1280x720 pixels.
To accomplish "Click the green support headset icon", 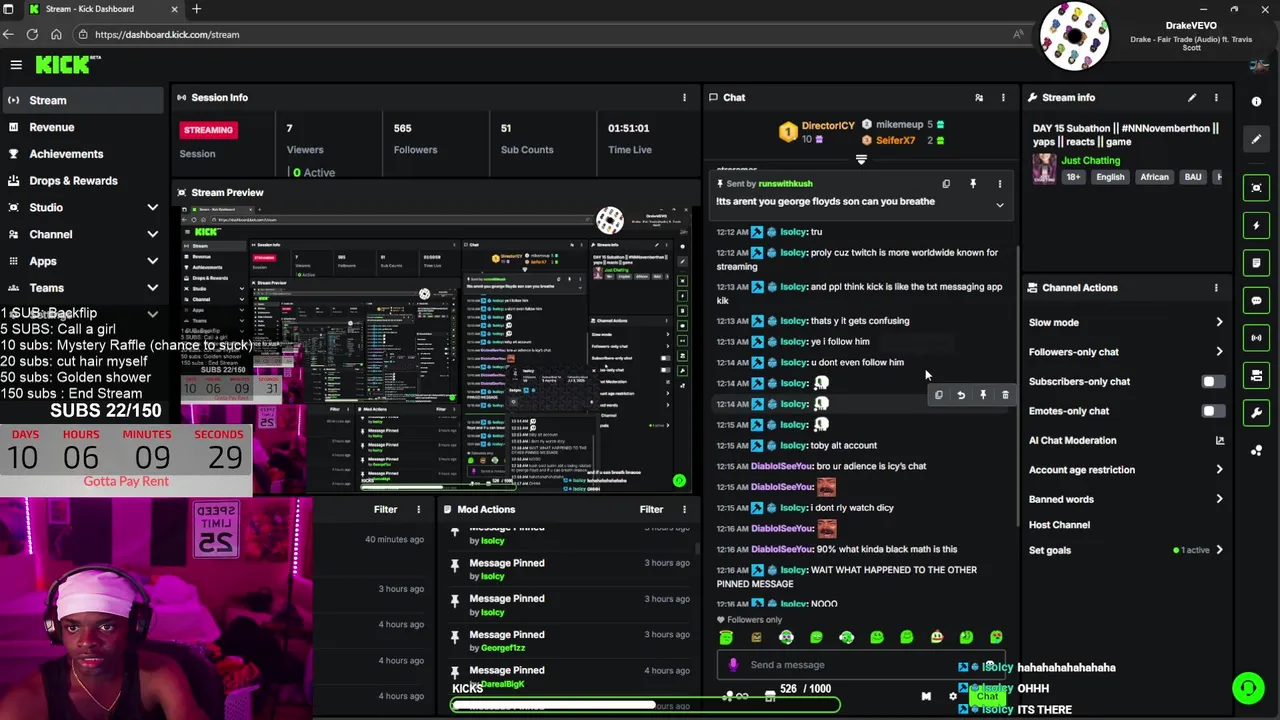I will 1248,688.
